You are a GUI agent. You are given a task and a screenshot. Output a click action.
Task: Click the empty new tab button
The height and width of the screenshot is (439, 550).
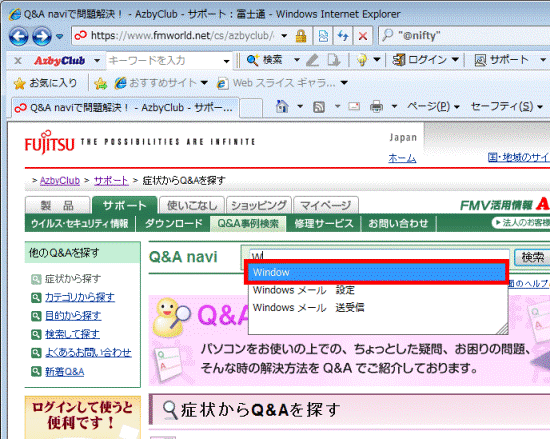coord(251,108)
